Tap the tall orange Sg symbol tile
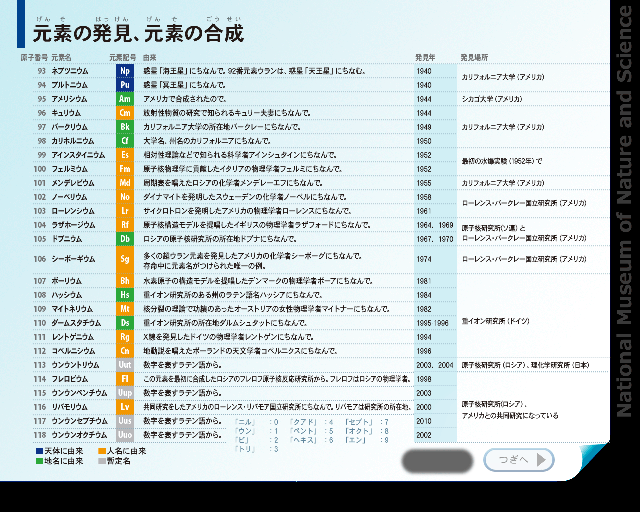The width and height of the screenshot is (640, 512). [125, 259]
